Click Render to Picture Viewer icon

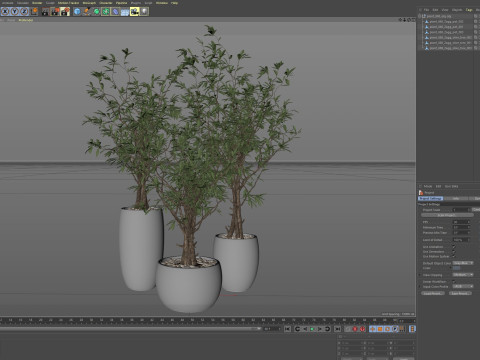55,12
